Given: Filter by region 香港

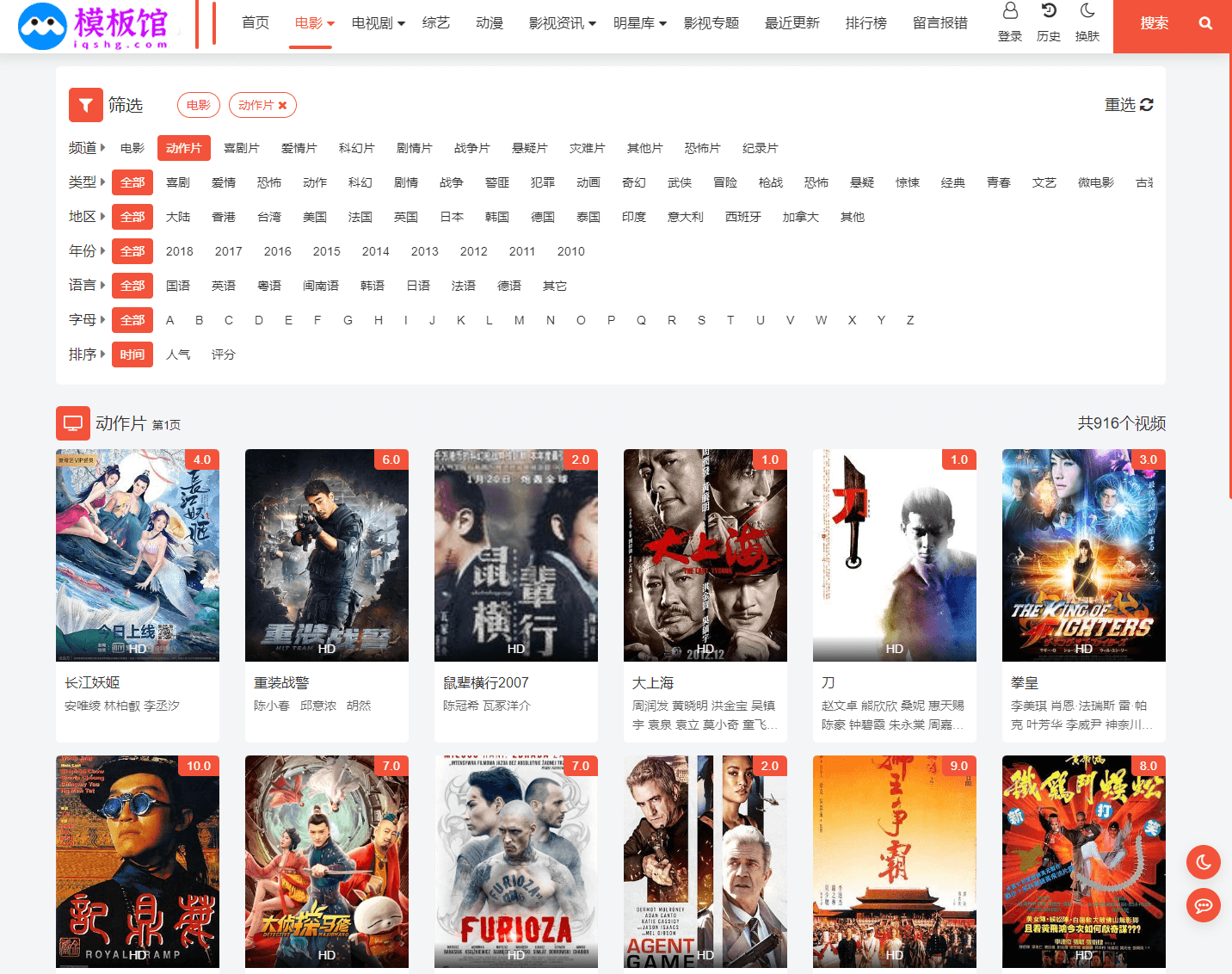Looking at the screenshot, I should 224,217.
